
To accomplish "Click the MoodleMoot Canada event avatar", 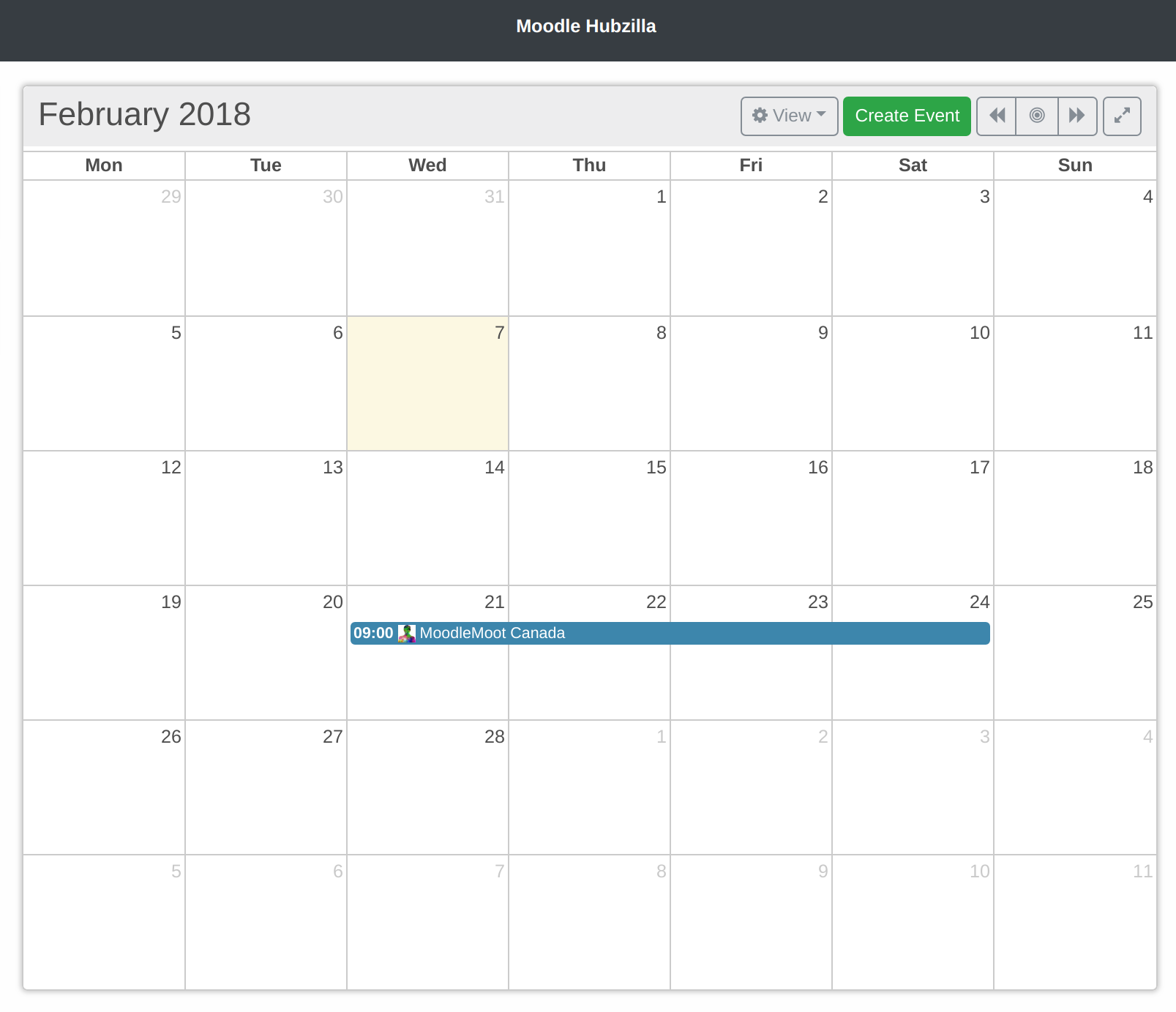I will [407, 634].
